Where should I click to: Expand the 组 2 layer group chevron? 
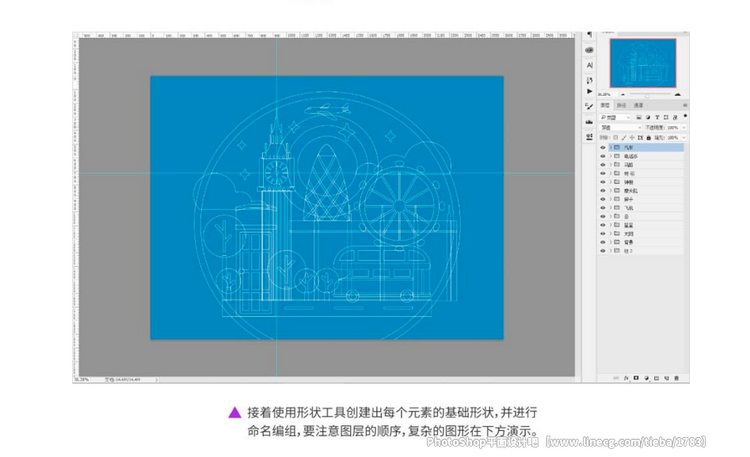pos(611,251)
